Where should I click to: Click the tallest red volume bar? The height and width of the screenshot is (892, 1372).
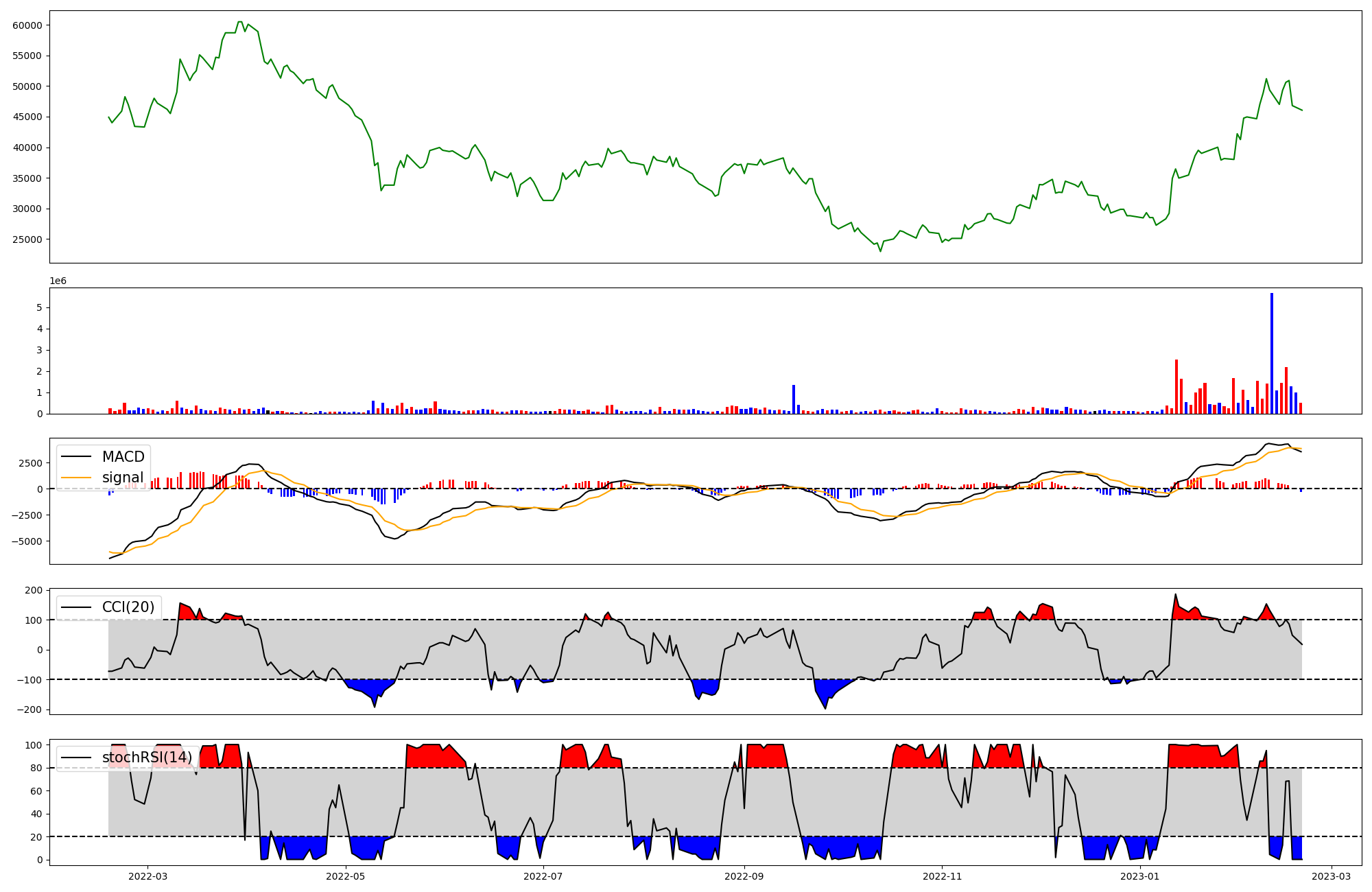click(1176, 386)
